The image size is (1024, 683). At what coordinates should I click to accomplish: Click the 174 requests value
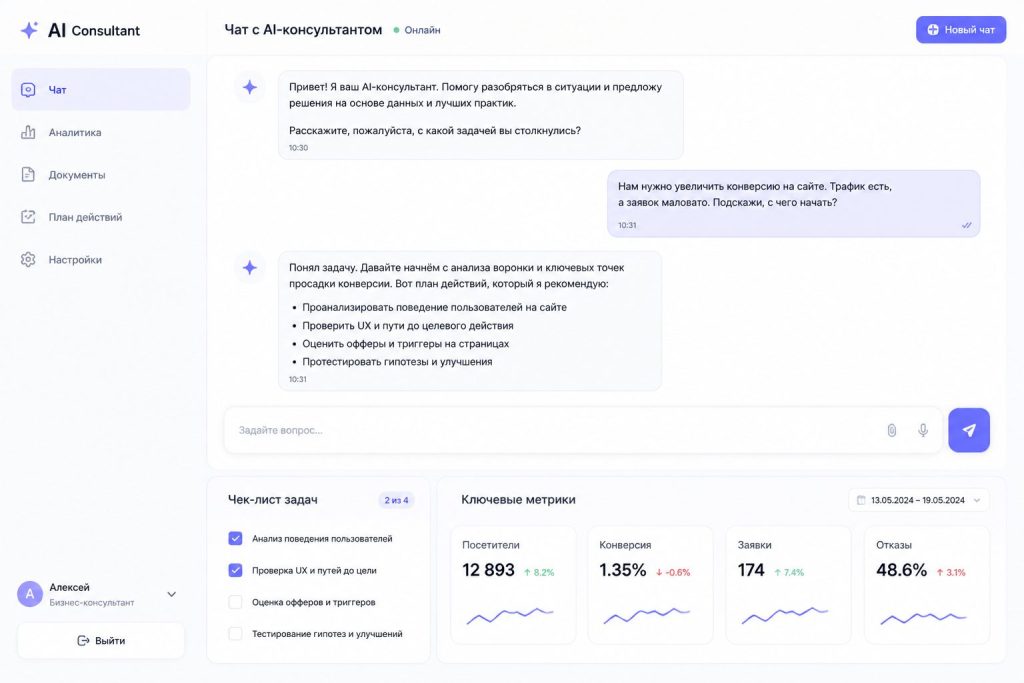tap(751, 570)
